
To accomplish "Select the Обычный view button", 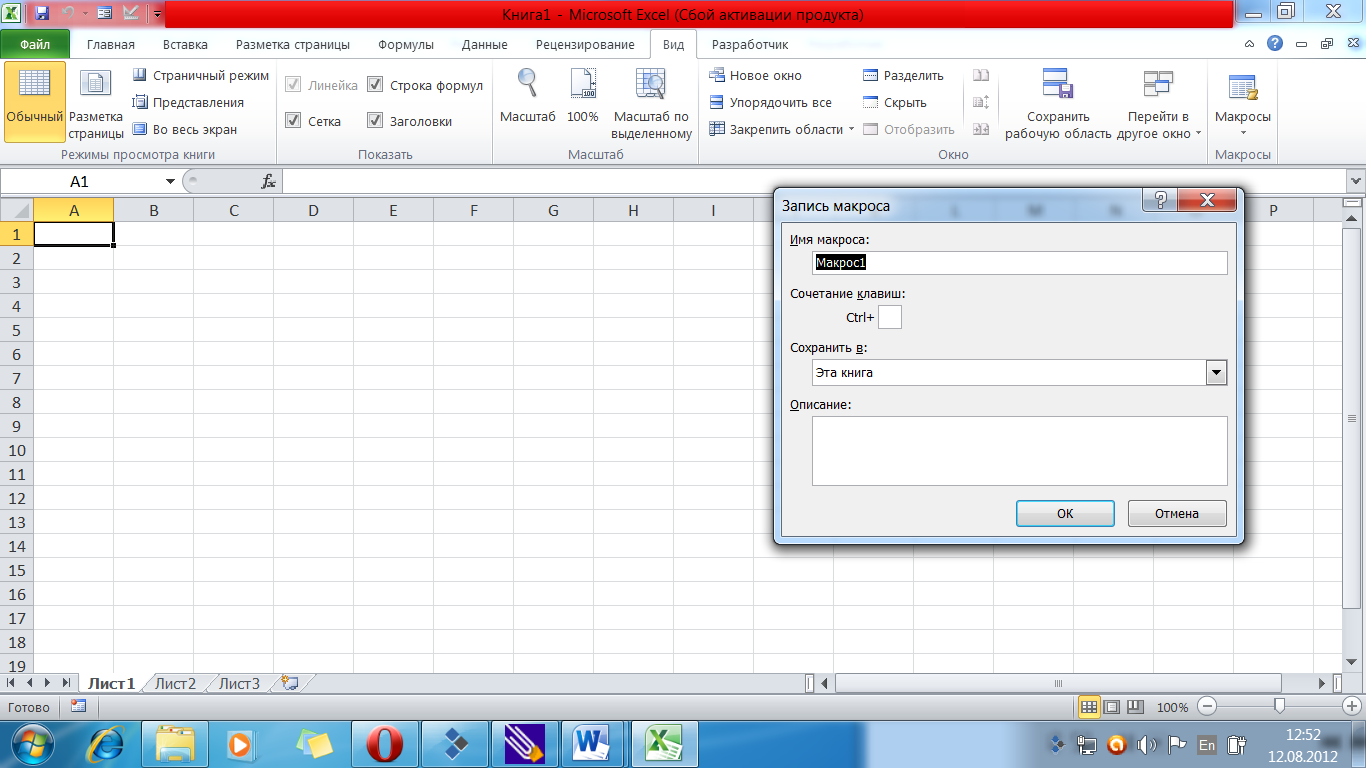I will pyautogui.click(x=35, y=102).
